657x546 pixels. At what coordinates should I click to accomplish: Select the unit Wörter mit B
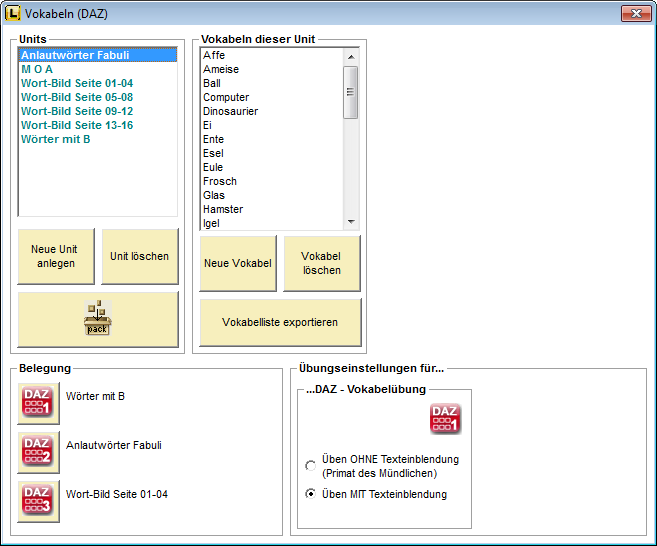pyautogui.click(x=56, y=139)
